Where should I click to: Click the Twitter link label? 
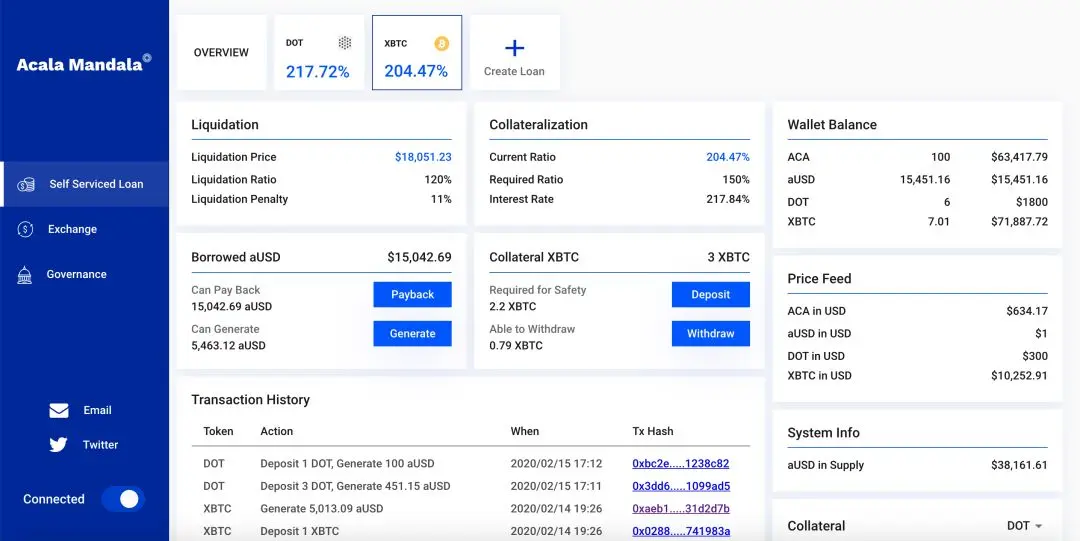101,445
